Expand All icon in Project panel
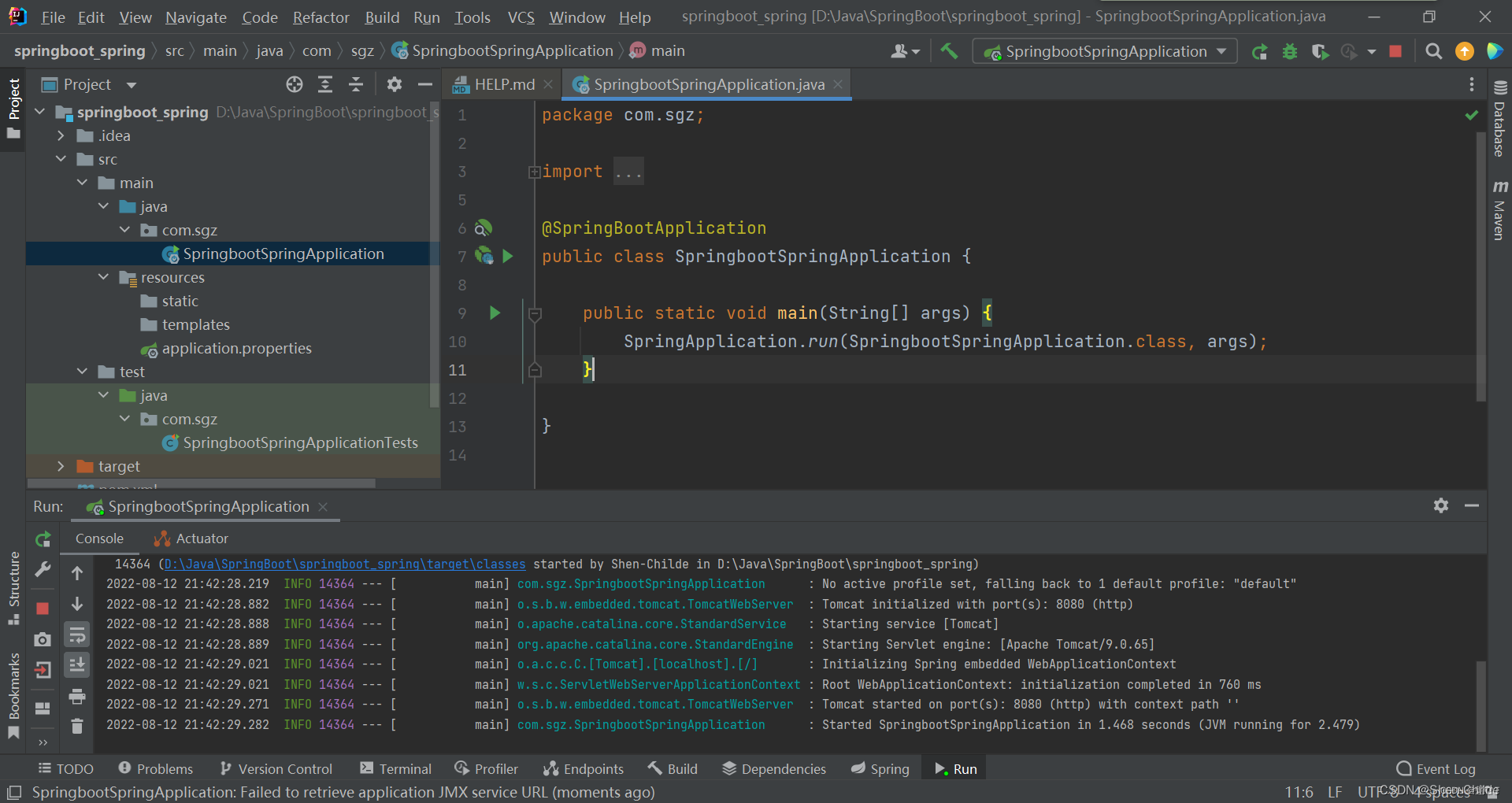The image size is (1512, 803). coord(324,84)
